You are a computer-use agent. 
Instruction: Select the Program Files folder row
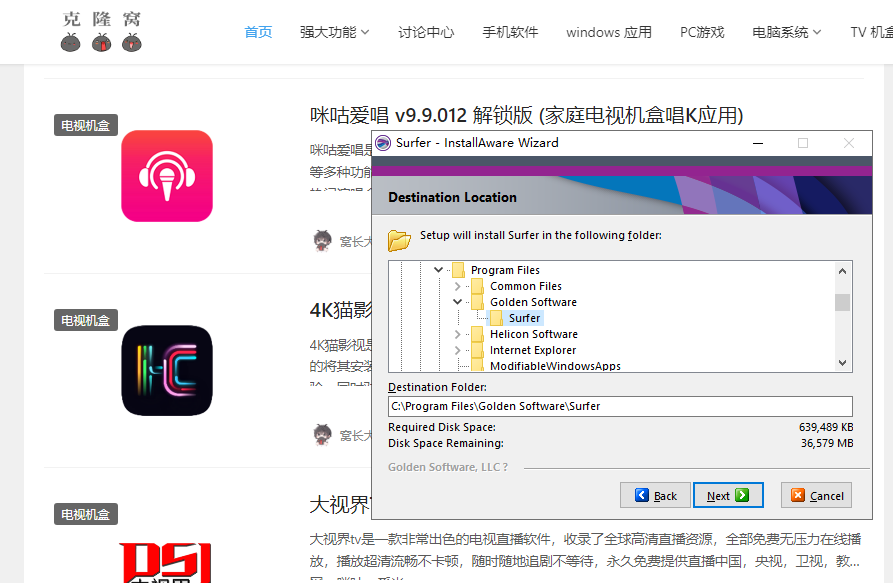(x=505, y=270)
